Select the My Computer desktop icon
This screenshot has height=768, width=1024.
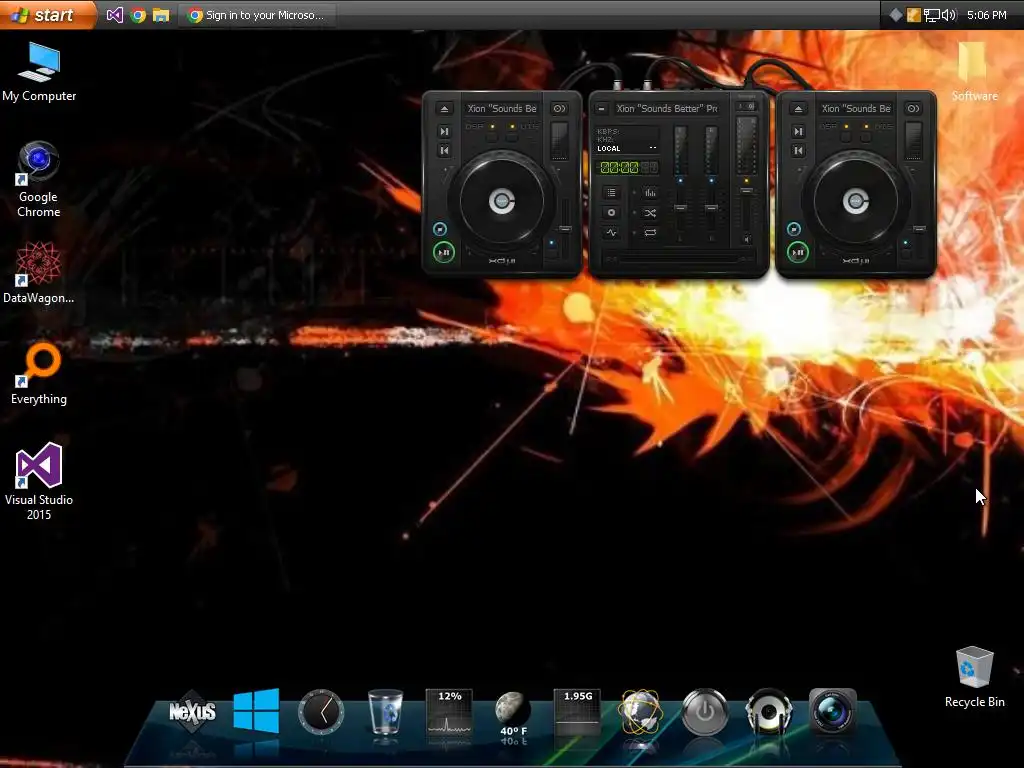pyautogui.click(x=39, y=72)
